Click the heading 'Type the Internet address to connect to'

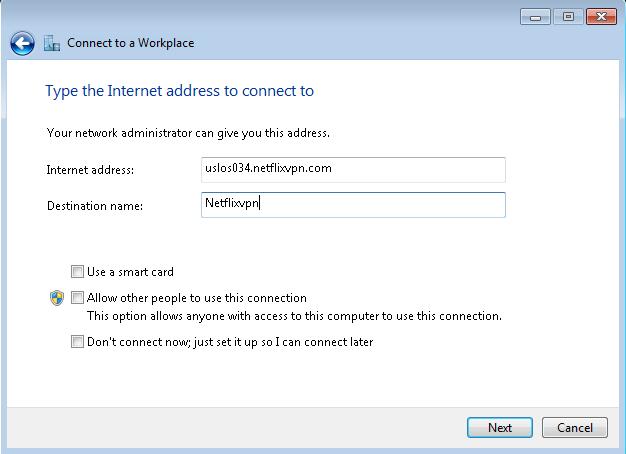tap(179, 91)
